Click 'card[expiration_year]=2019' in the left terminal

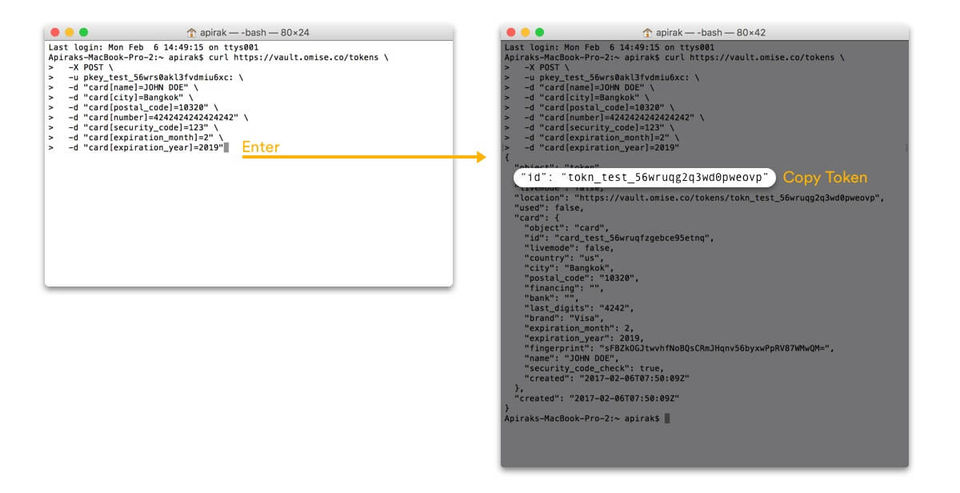point(153,148)
